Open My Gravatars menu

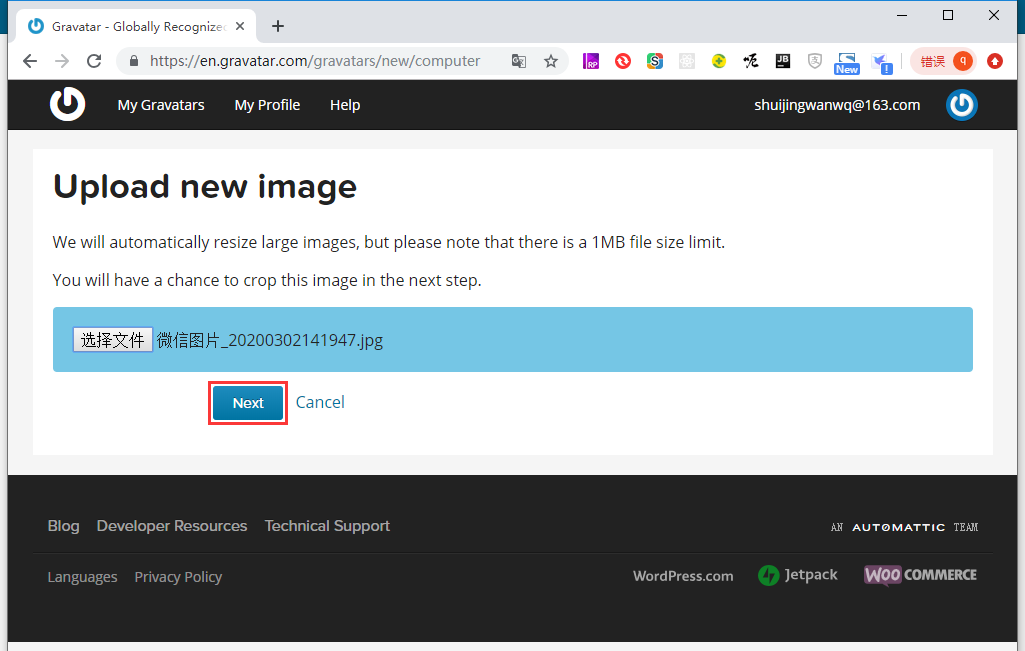pos(161,105)
